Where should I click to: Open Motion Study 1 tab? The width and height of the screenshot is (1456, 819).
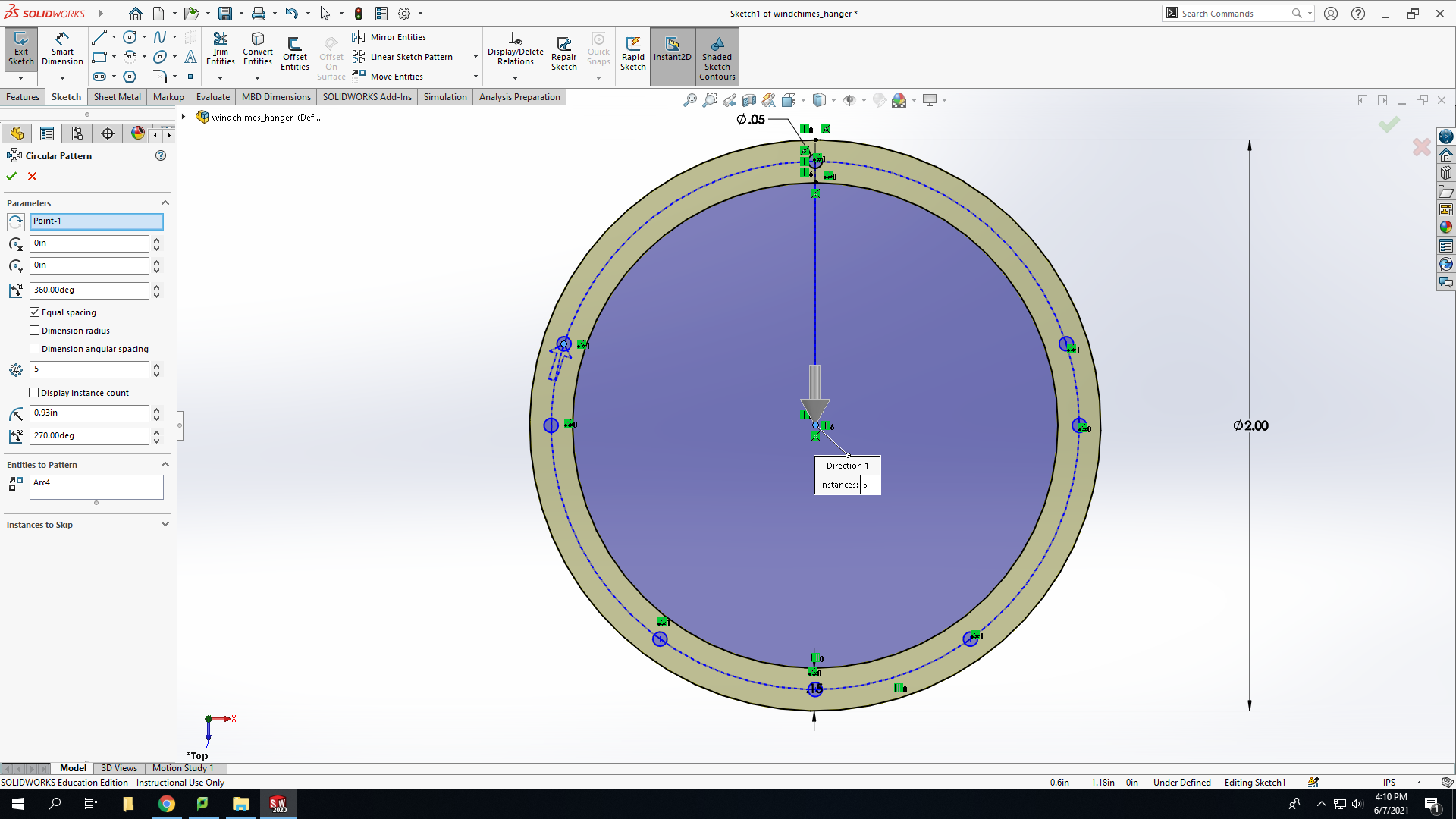(183, 768)
